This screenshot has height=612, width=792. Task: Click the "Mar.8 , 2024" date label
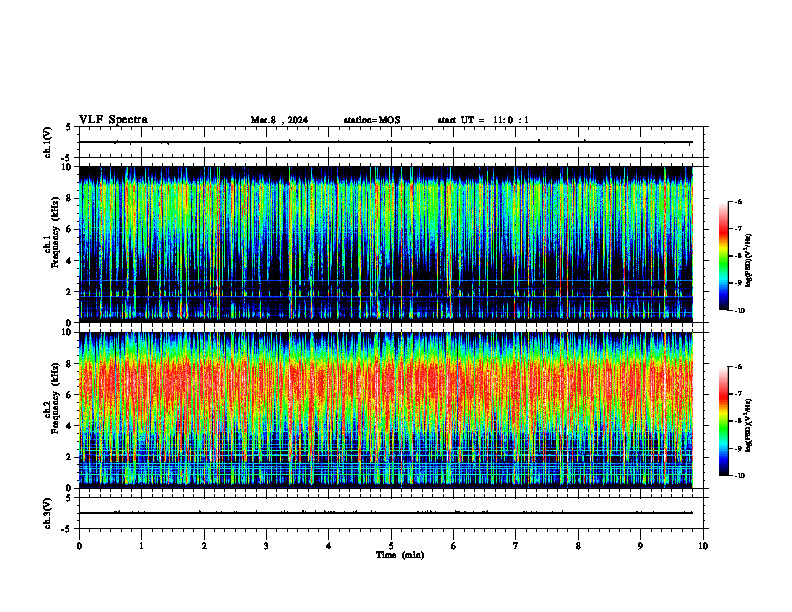(279, 120)
